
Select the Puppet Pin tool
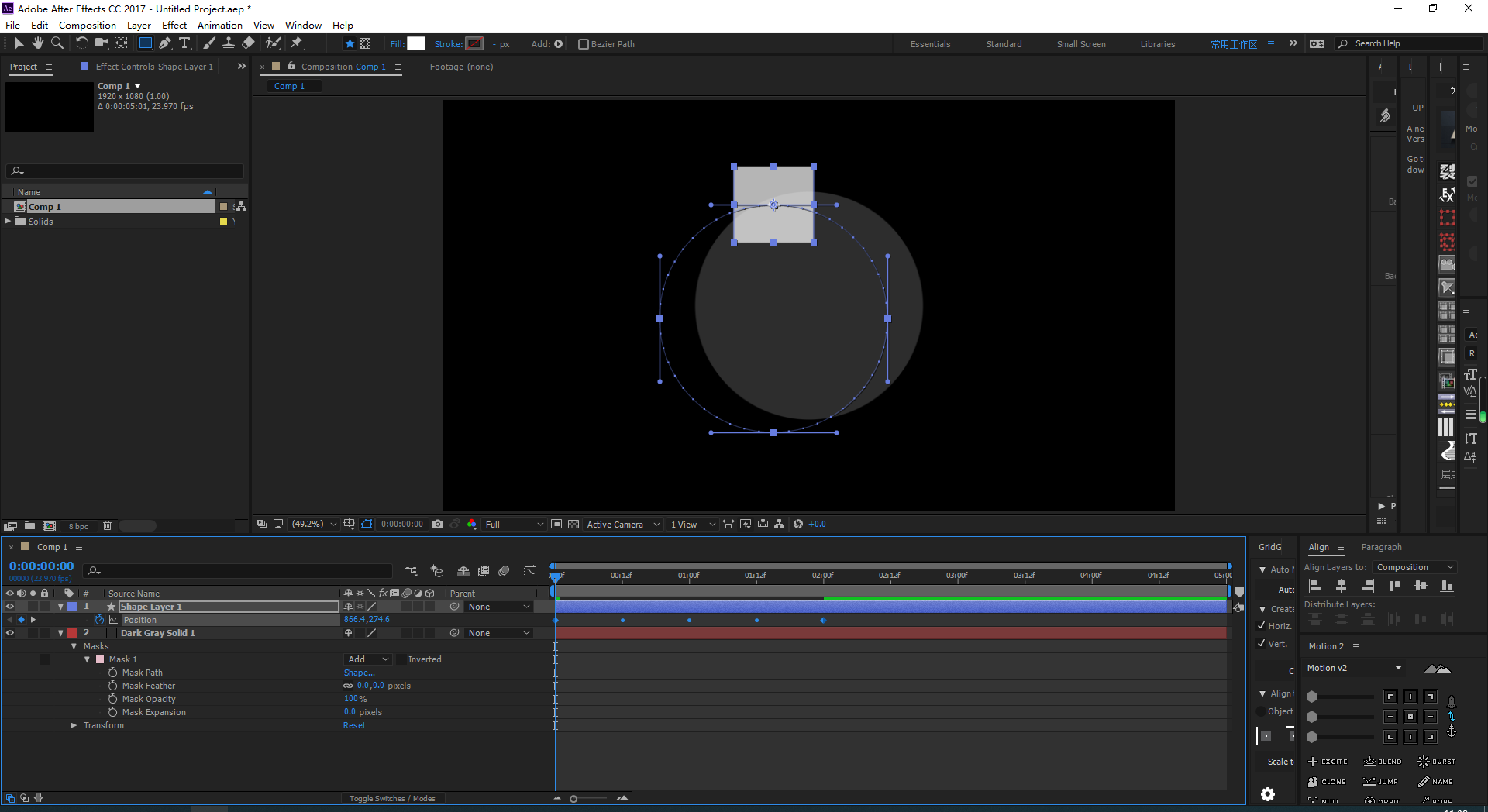(297, 43)
